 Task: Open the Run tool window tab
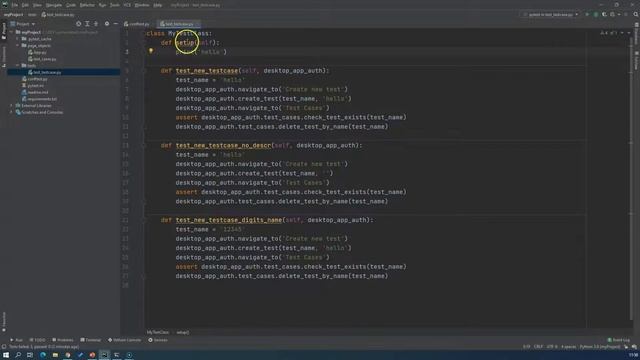point(16,340)
